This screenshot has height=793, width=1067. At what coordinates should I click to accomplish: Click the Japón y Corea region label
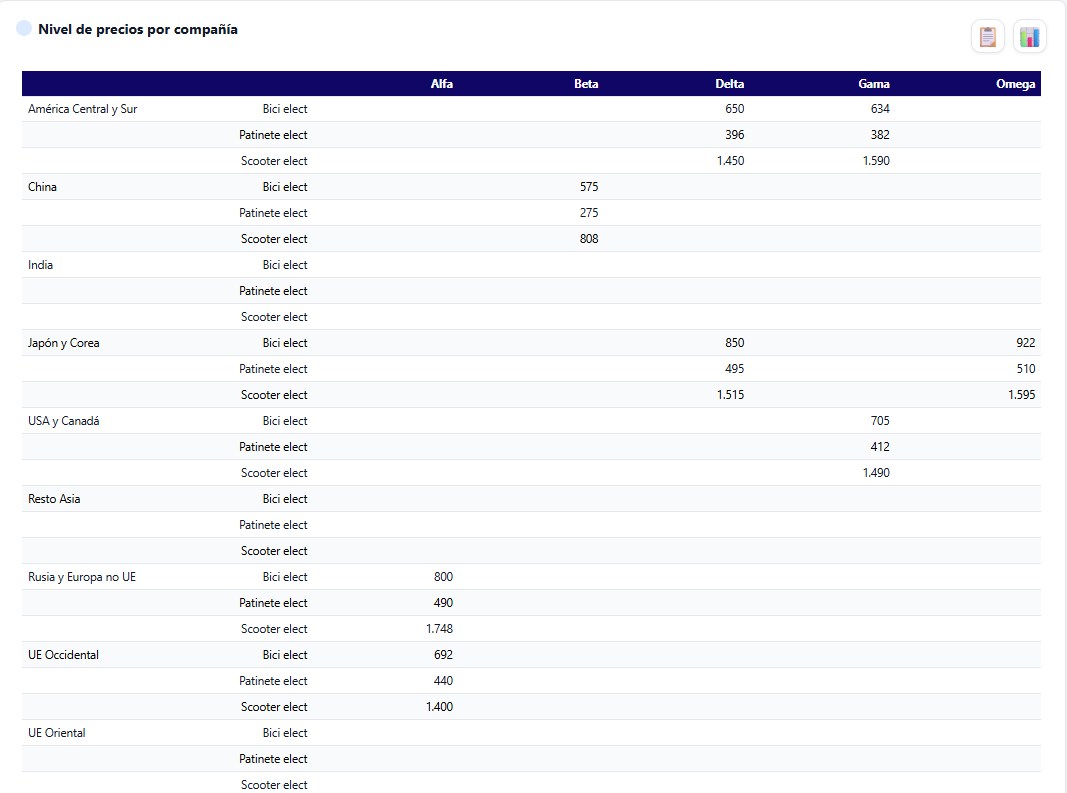pyautogui.click(x=63, y=343)
